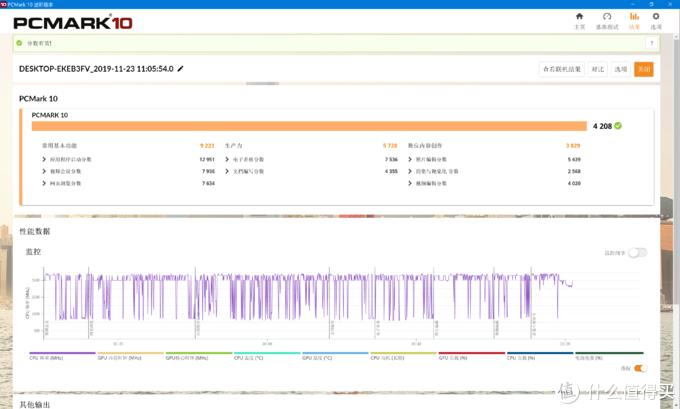Click the green validity checkmark beside 4 208
Screen dimensions: 680x409
[x=618, y=126]
